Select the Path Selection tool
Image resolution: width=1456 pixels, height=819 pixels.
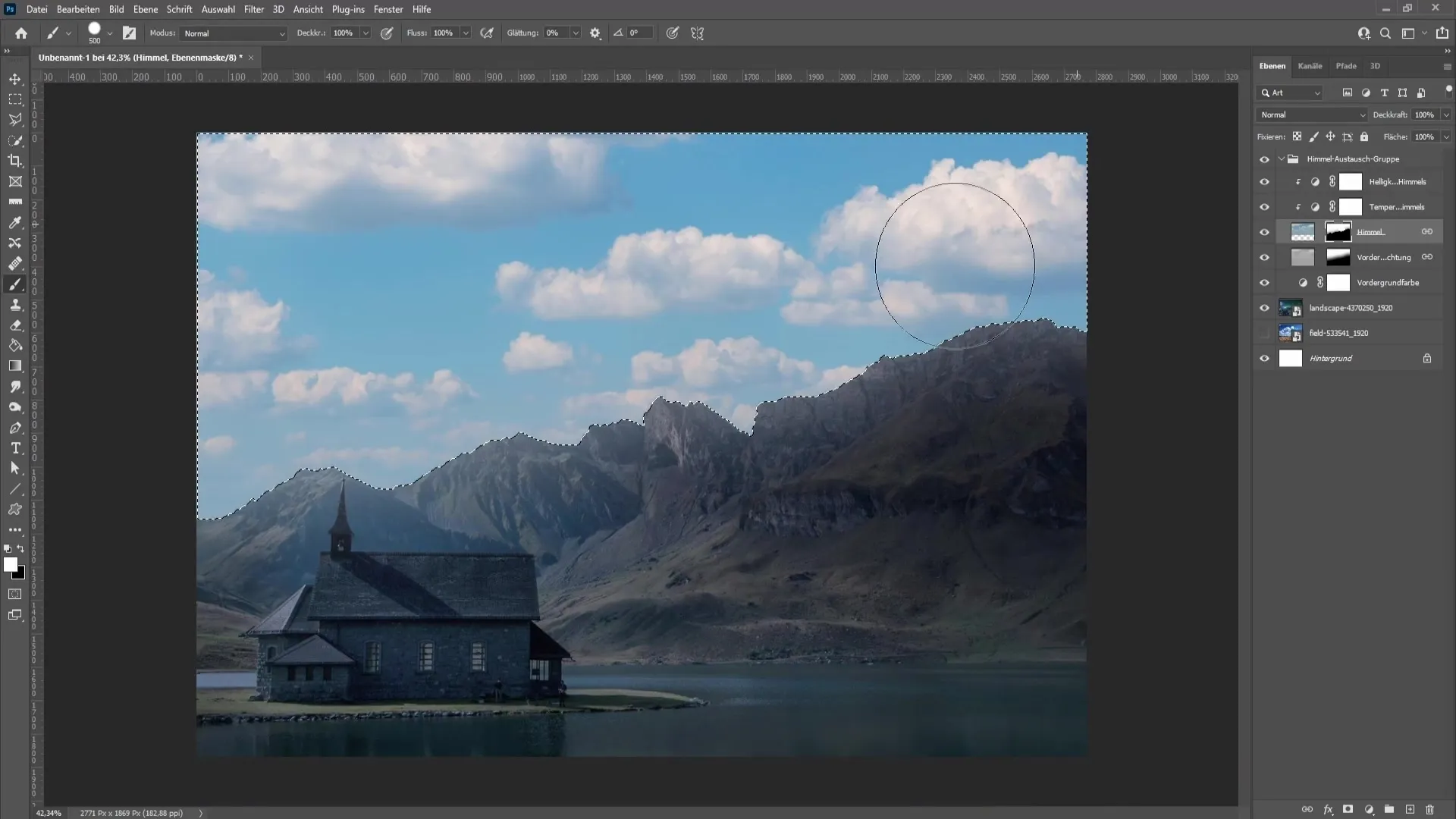(15, 469)
